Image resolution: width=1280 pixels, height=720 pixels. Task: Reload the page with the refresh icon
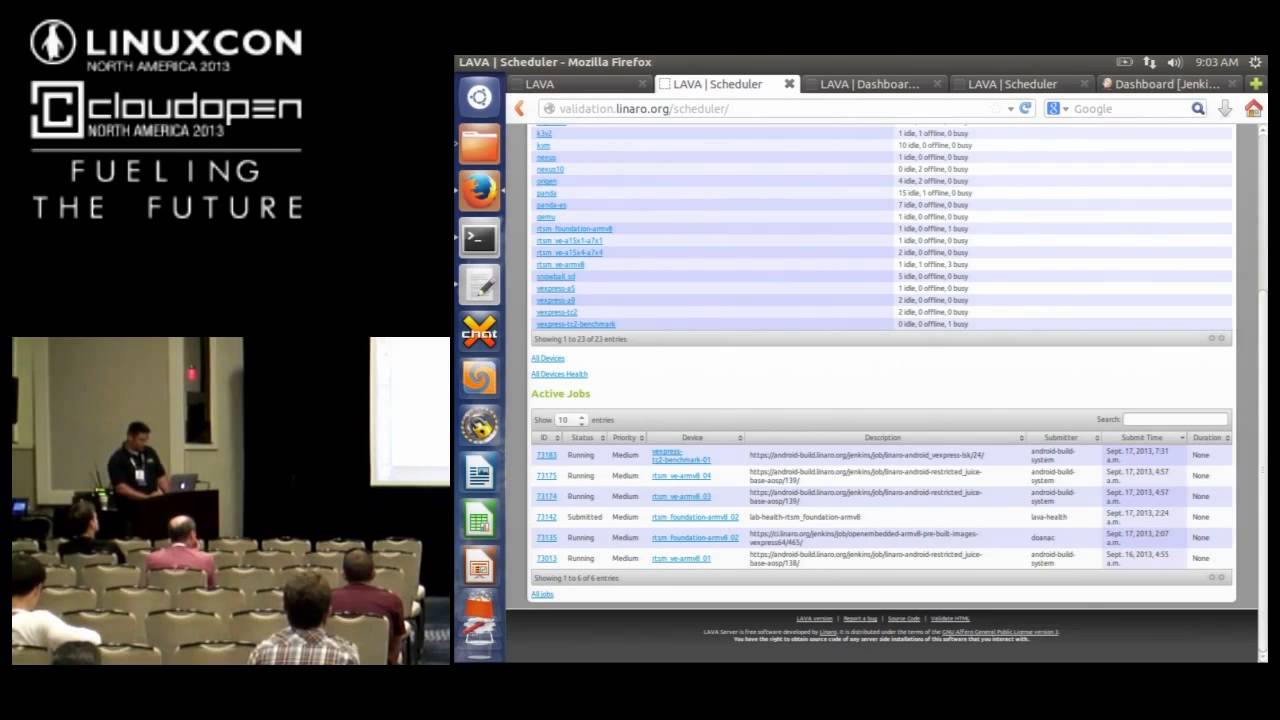[x=1025, y=108]
